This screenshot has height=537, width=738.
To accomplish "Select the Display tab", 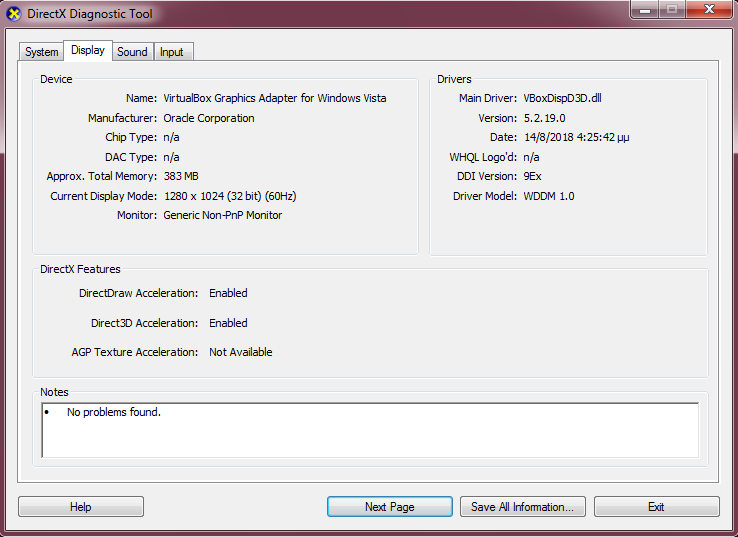I will 88,50.
